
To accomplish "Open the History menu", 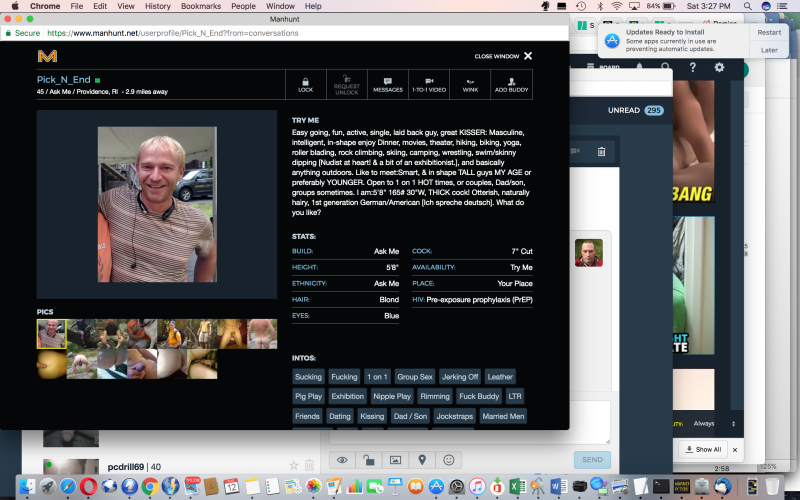I will (158, 6).
